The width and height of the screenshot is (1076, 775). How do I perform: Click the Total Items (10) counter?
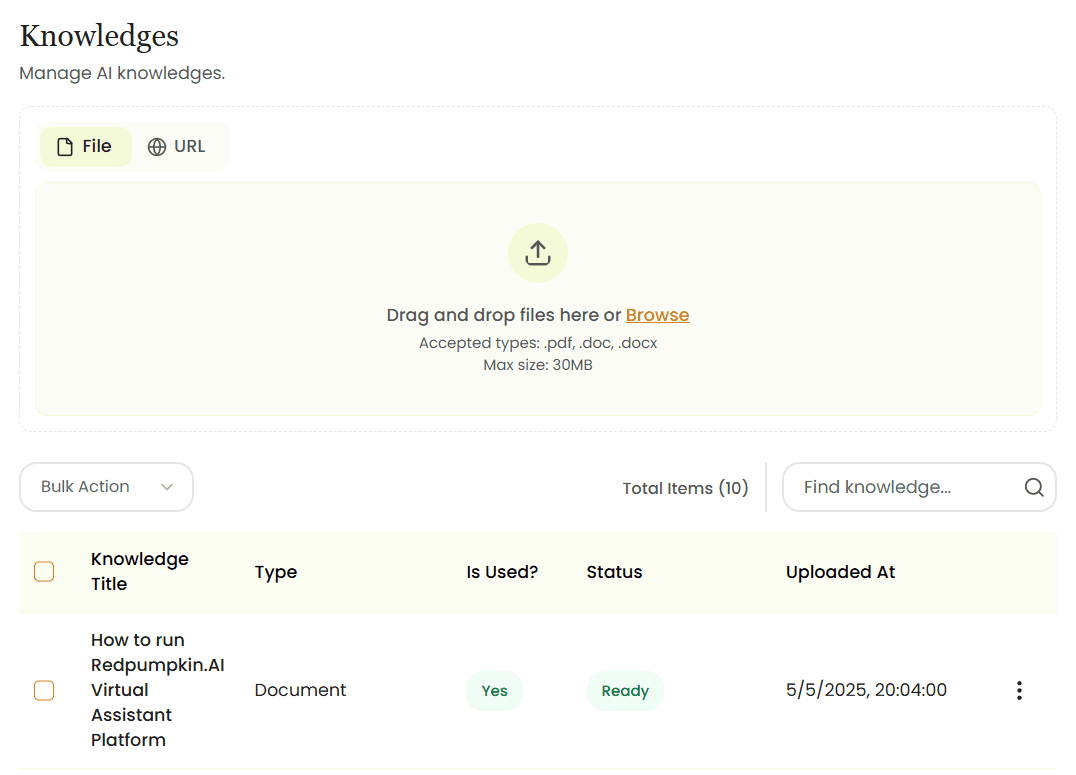[x=685, y=487]
